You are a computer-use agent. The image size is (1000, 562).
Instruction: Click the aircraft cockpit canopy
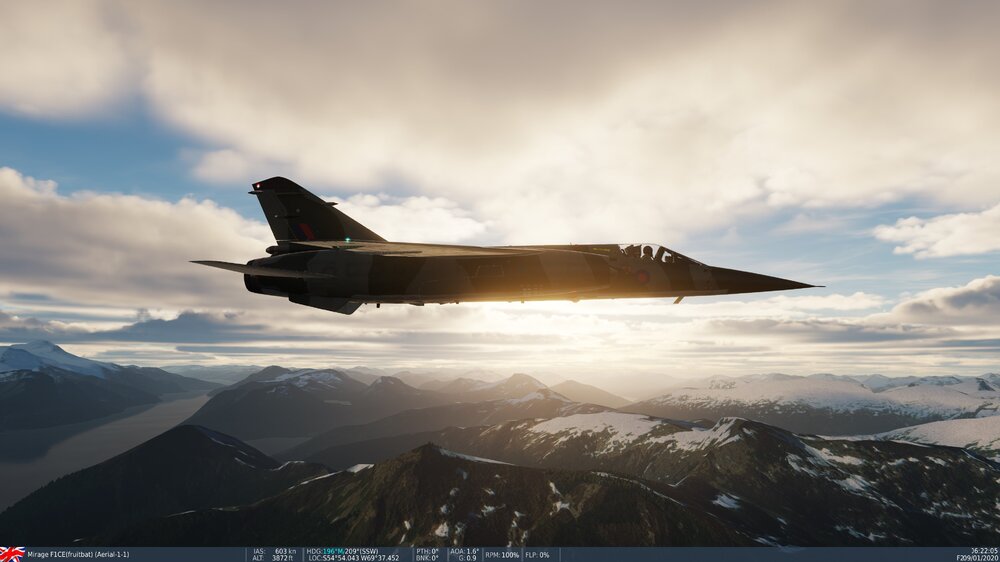click(646, 253)
